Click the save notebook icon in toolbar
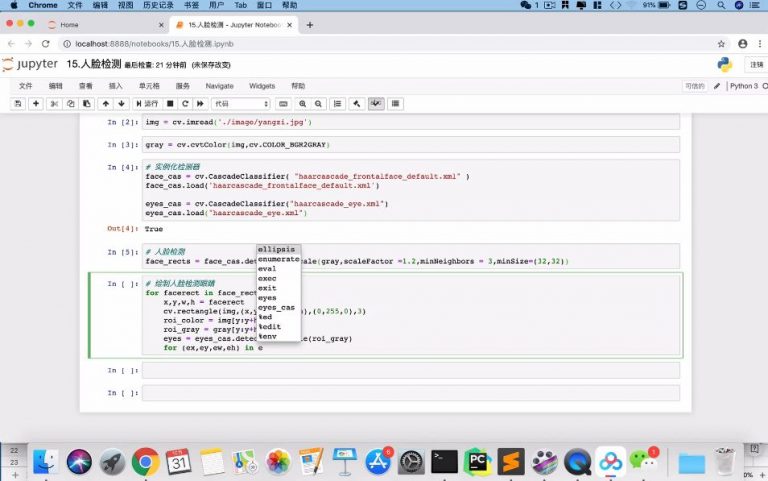768x481 pixels. (x=19, y=103)
